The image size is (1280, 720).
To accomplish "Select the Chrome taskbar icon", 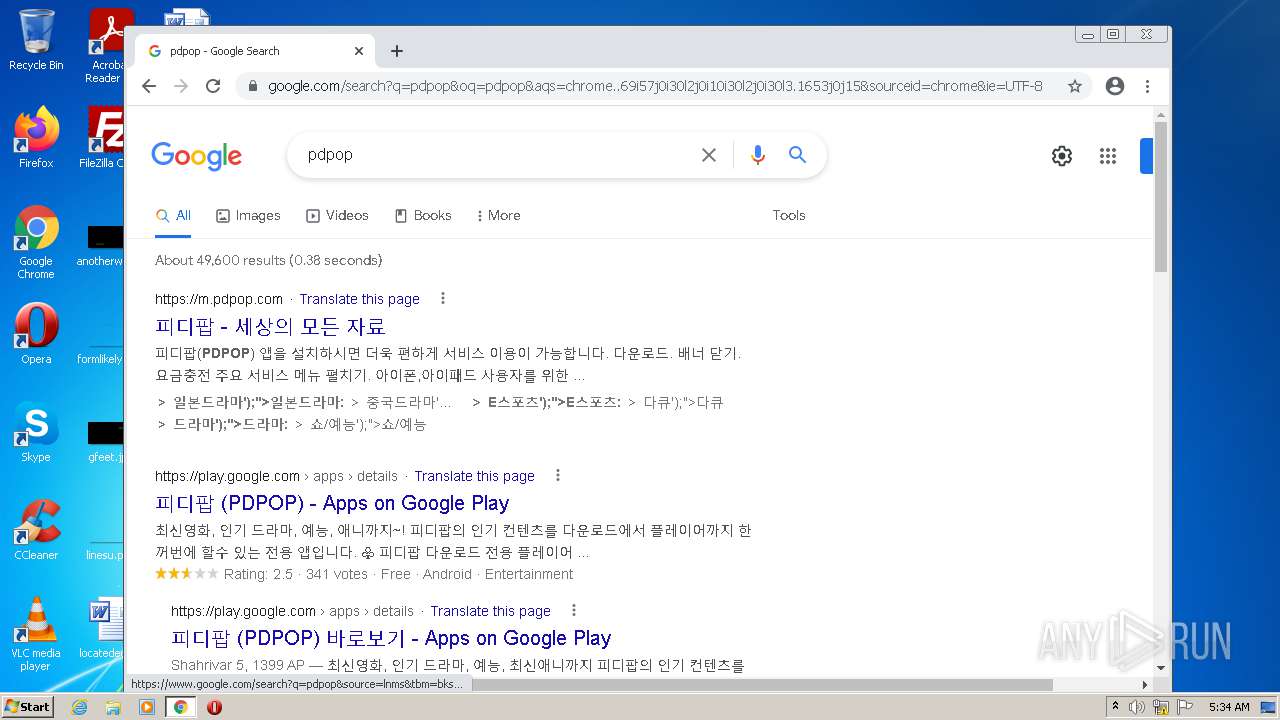I will [180, 707].
